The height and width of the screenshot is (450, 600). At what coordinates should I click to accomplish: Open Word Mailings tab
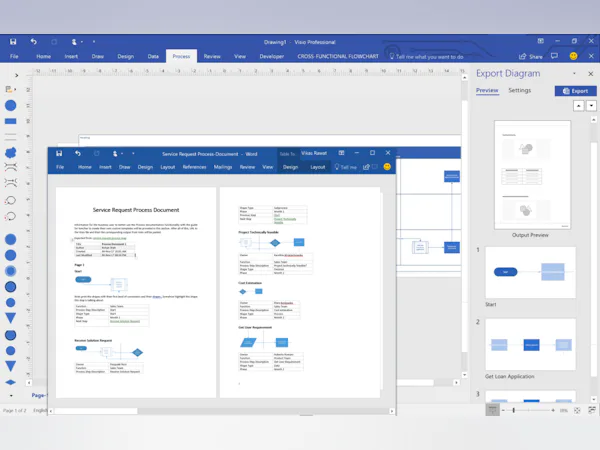tap(223, 167)
